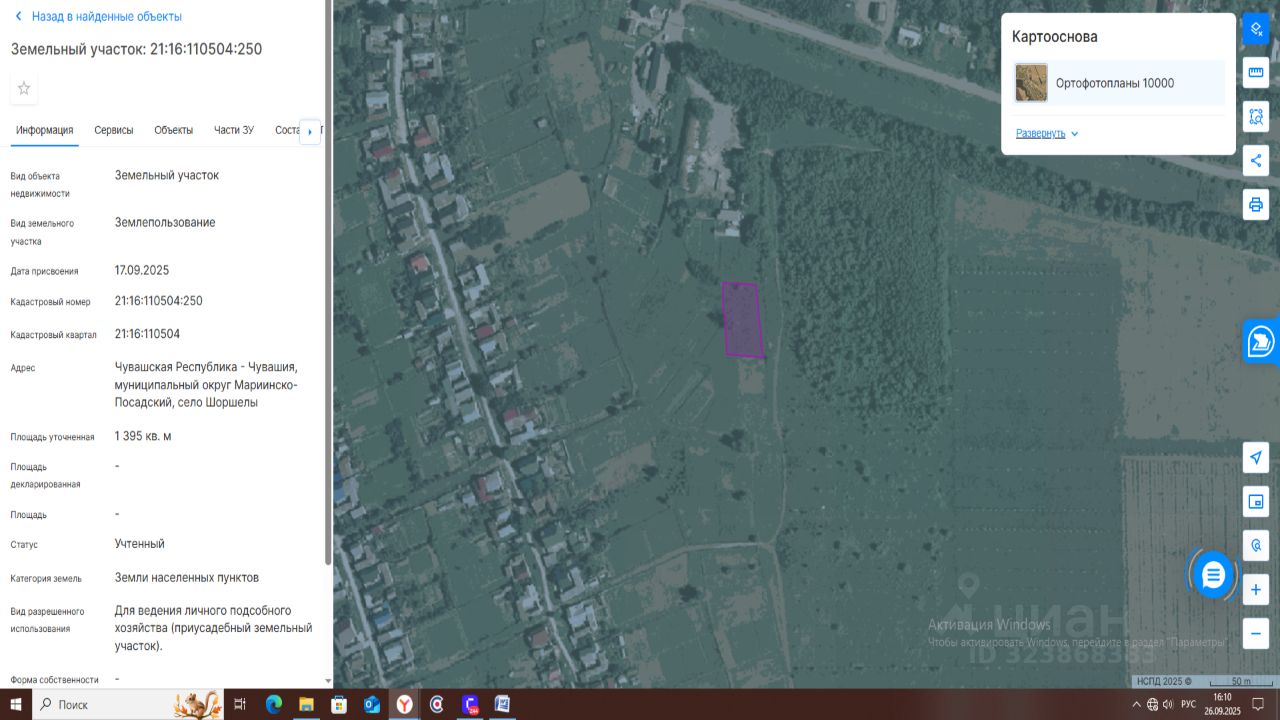The image size is (1280, 720).
Task: Click the volume speaker tray icon
Action: (1168, 704)
